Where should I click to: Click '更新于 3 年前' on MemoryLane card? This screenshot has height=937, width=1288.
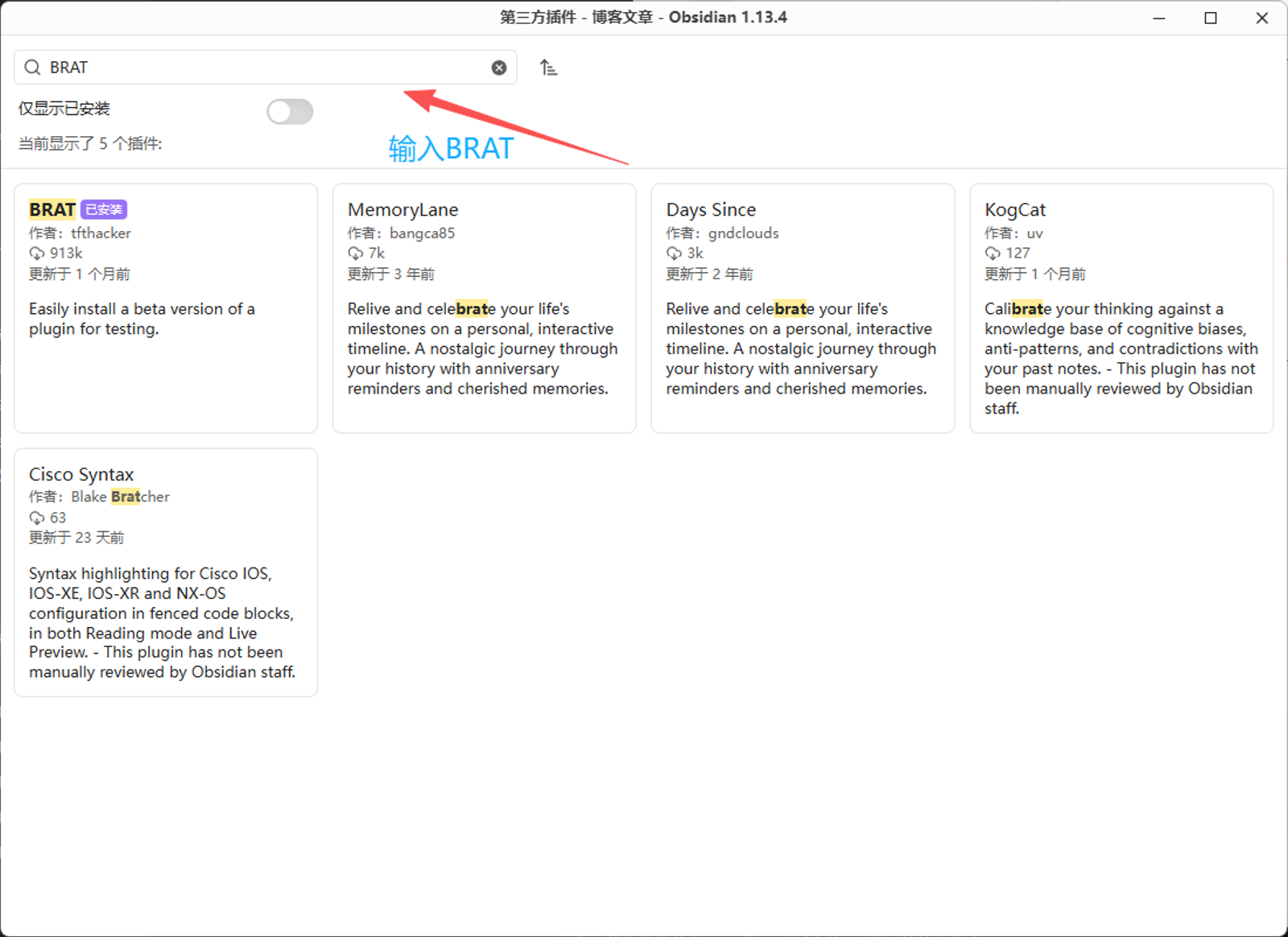point(390,274)
